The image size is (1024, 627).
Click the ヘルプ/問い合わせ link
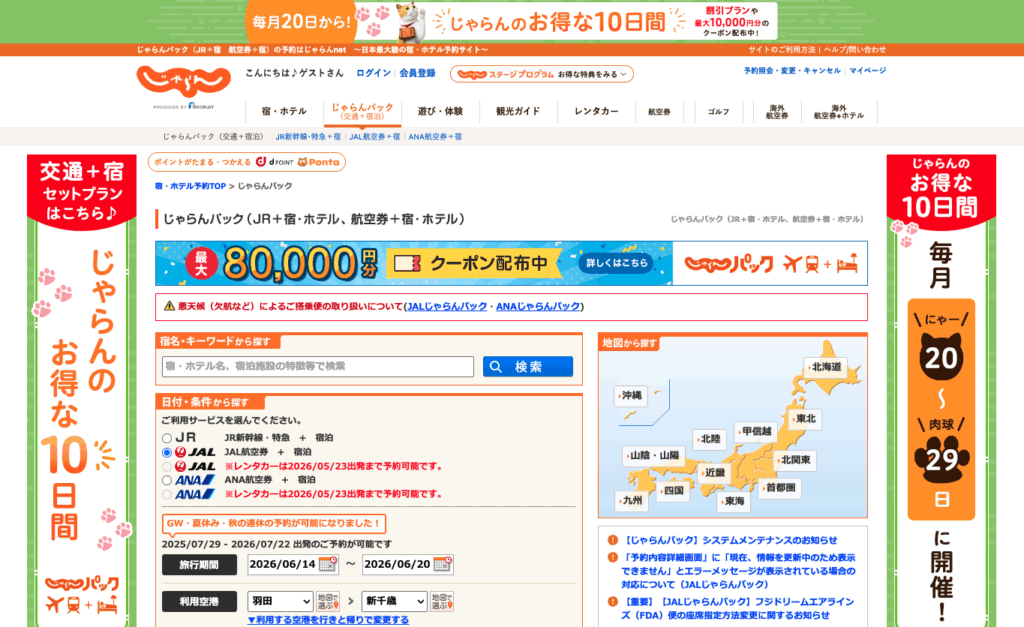tap(855, 50)
